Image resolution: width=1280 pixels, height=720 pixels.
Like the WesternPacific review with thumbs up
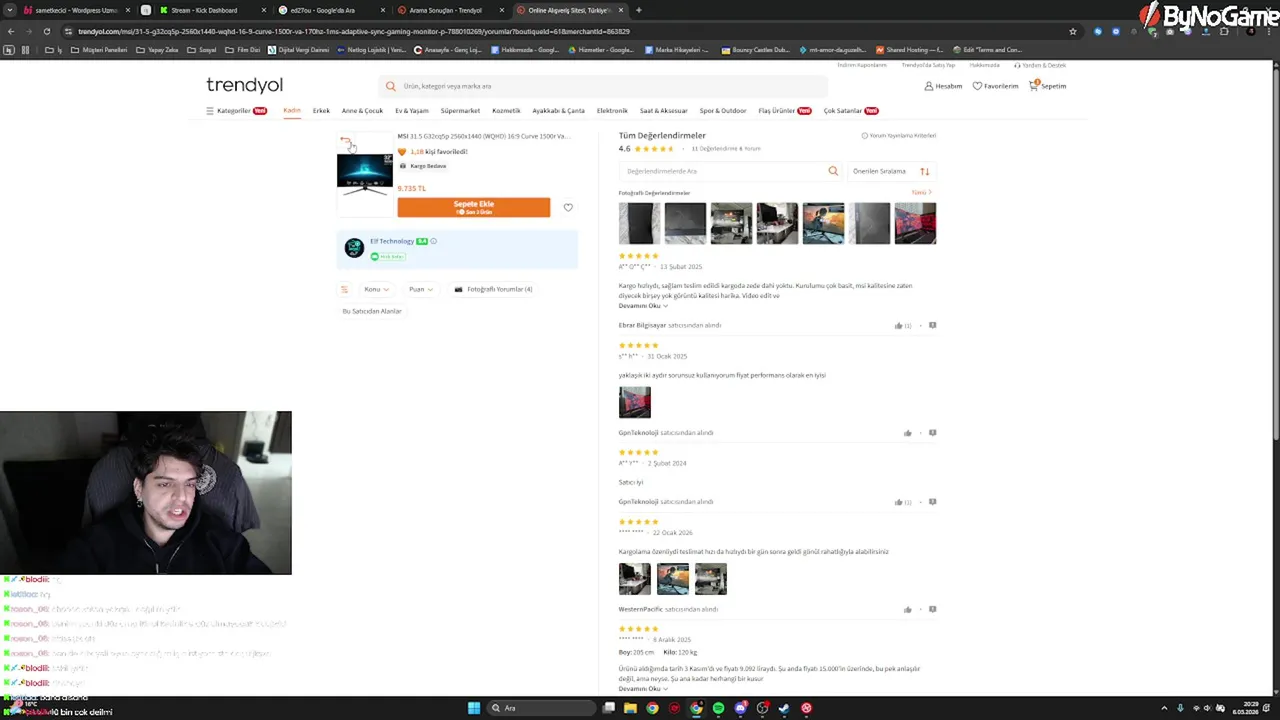[x=908, y=609]
